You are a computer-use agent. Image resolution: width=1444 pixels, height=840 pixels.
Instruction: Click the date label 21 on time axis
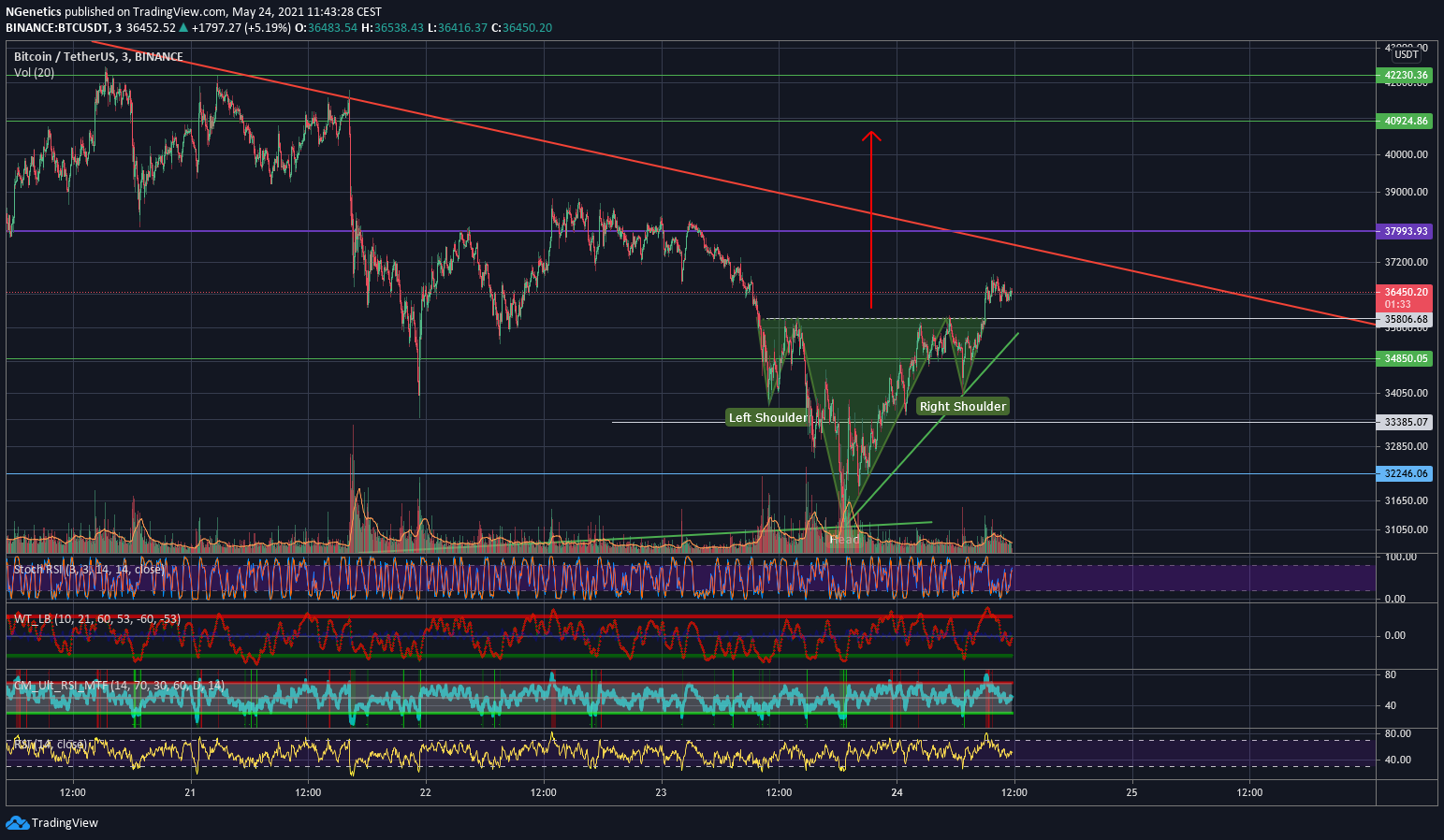click(x=190, y=792)
